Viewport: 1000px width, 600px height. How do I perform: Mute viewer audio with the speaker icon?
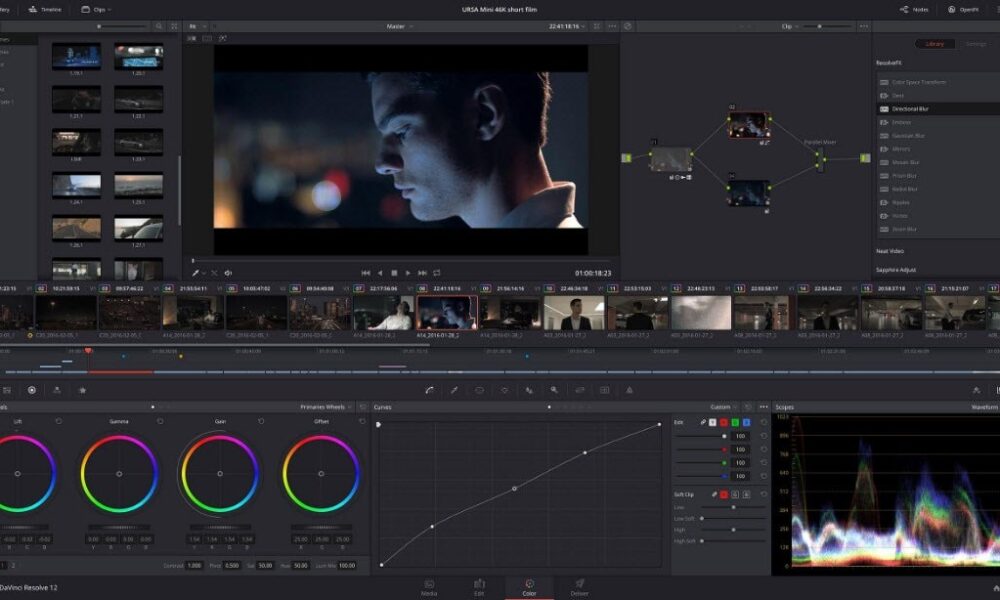(x=228, y=272)
